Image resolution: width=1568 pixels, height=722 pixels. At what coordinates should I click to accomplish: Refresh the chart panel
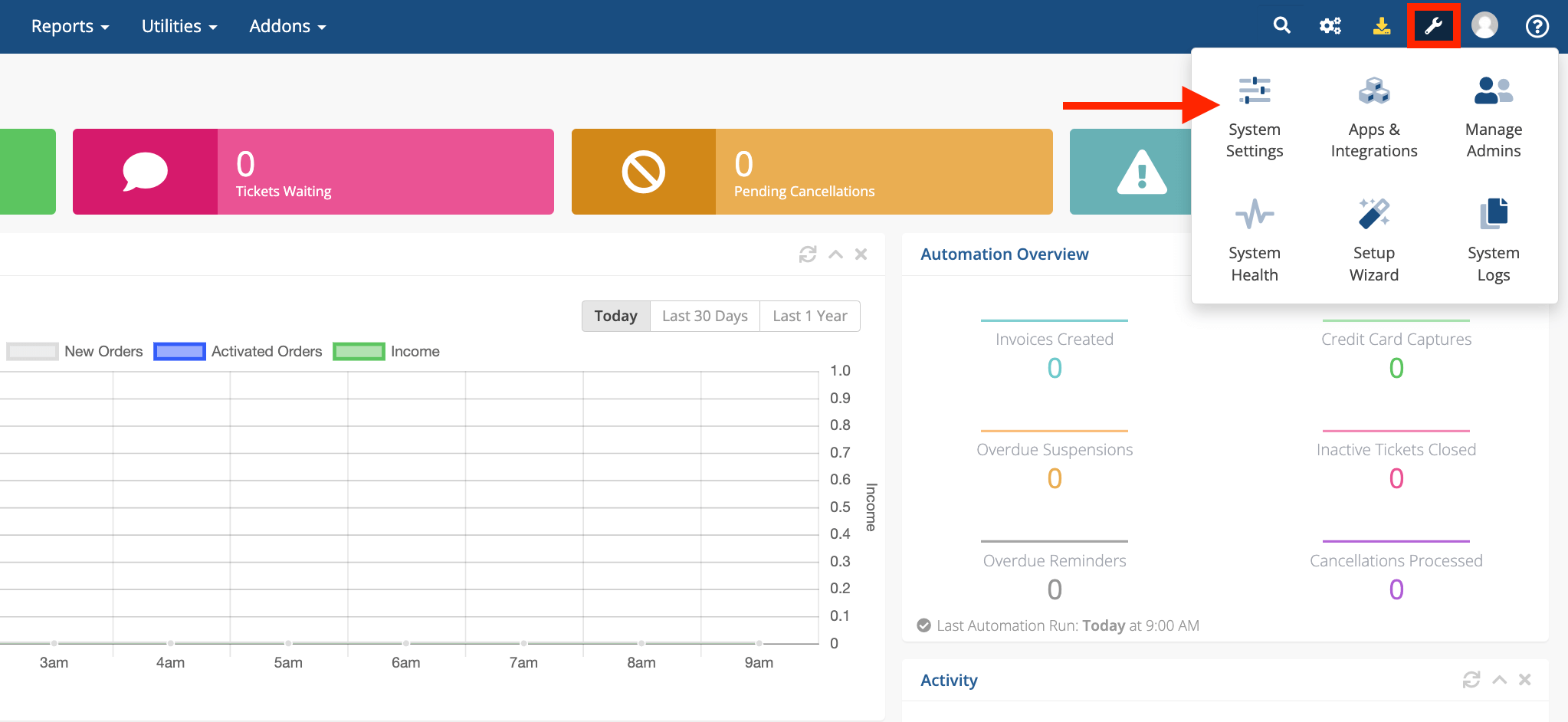[808, 254]
